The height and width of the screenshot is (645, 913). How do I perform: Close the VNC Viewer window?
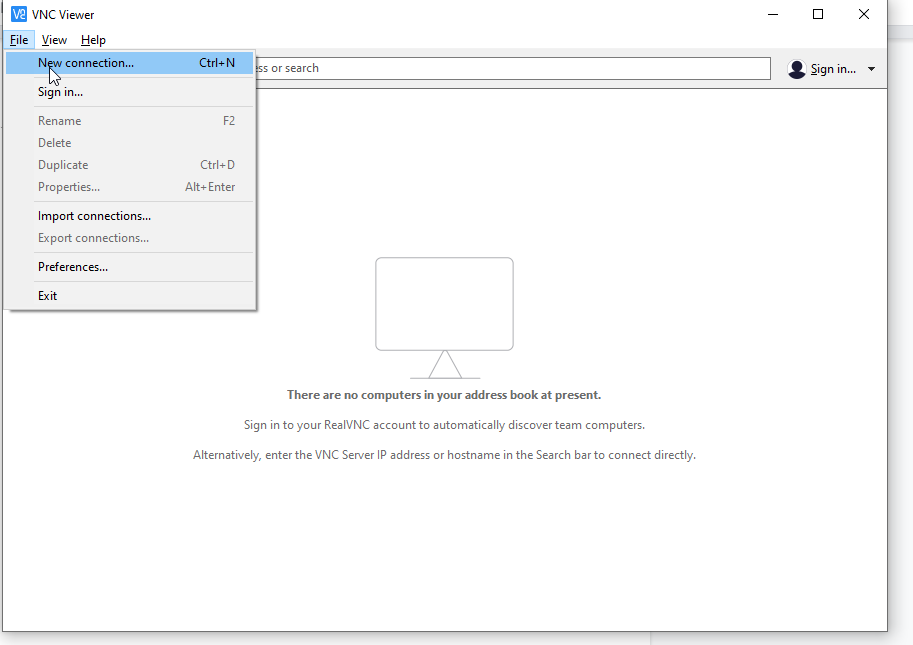864,14
